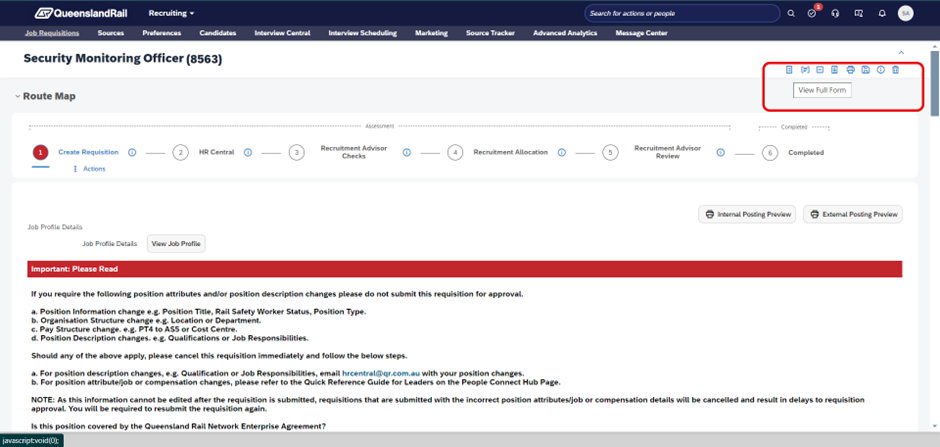The image size is (940, 447).
Task: Click the 'Security Monitoring Officer (8563)' title
Action: [x=123, y=59]
